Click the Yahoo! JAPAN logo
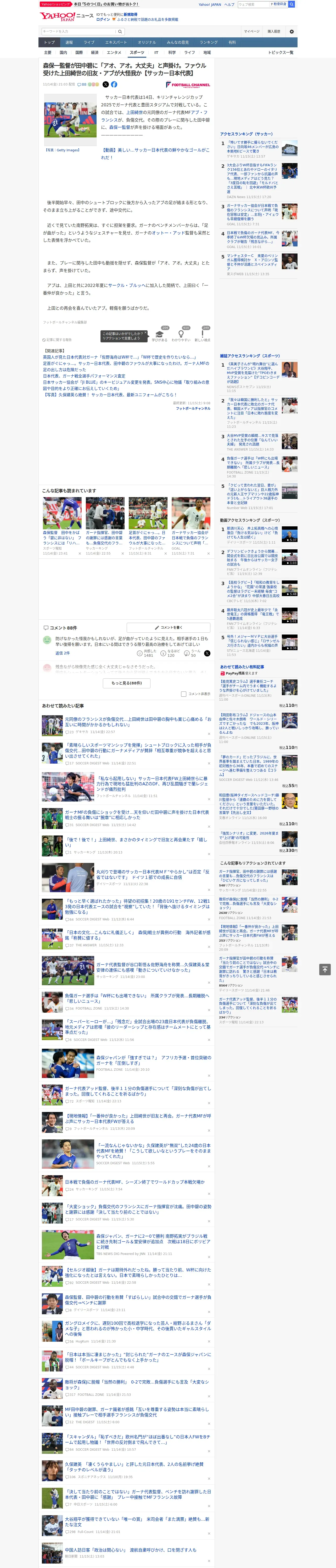336x1568 pixels. [x=57, y=16]
